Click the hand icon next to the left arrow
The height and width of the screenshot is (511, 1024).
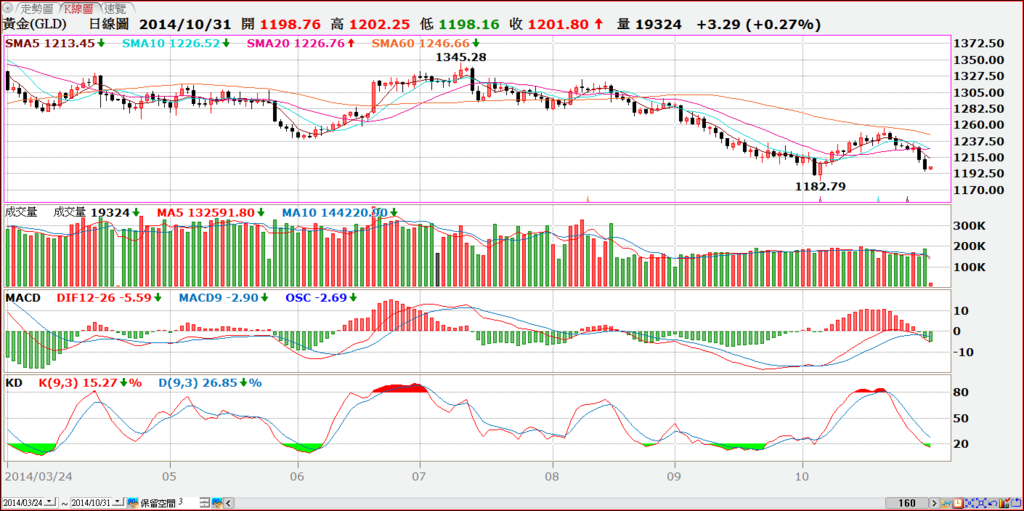[217, 503]
